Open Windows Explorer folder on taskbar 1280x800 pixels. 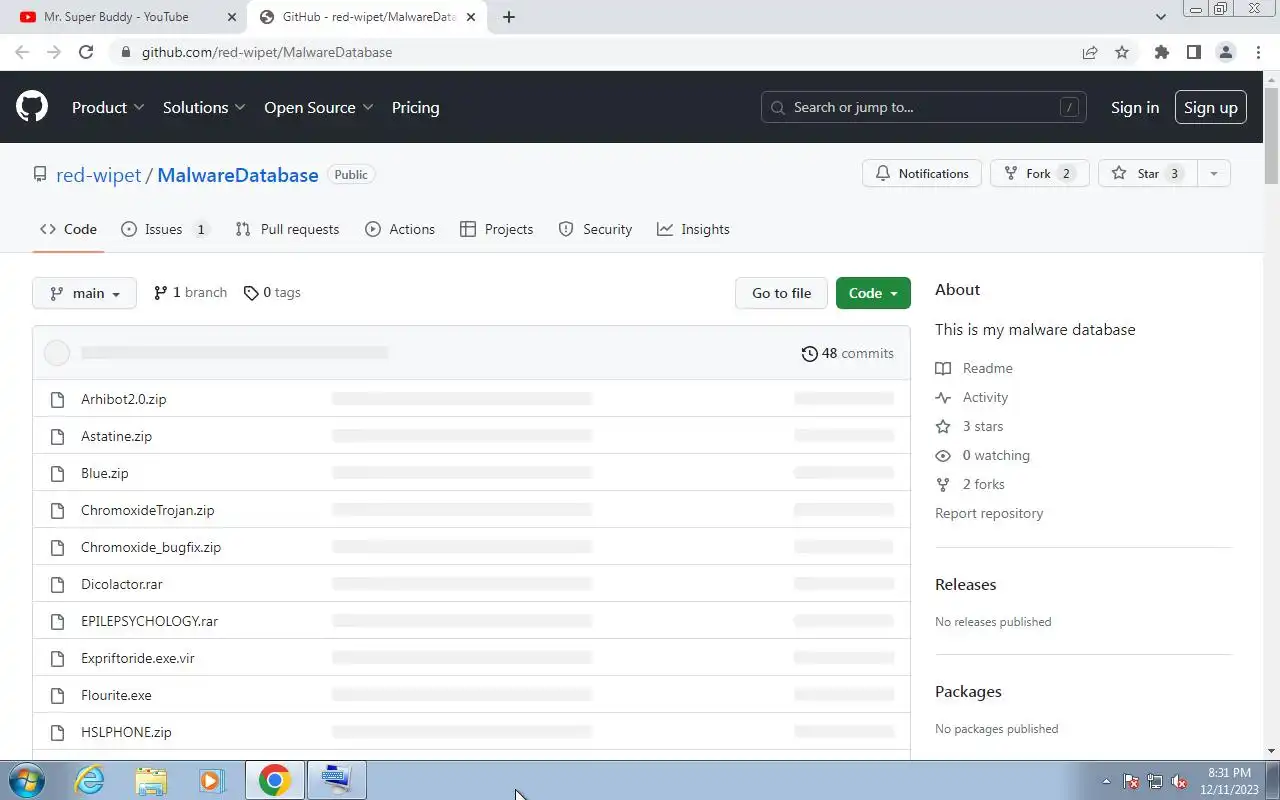[x=151, y=780]
